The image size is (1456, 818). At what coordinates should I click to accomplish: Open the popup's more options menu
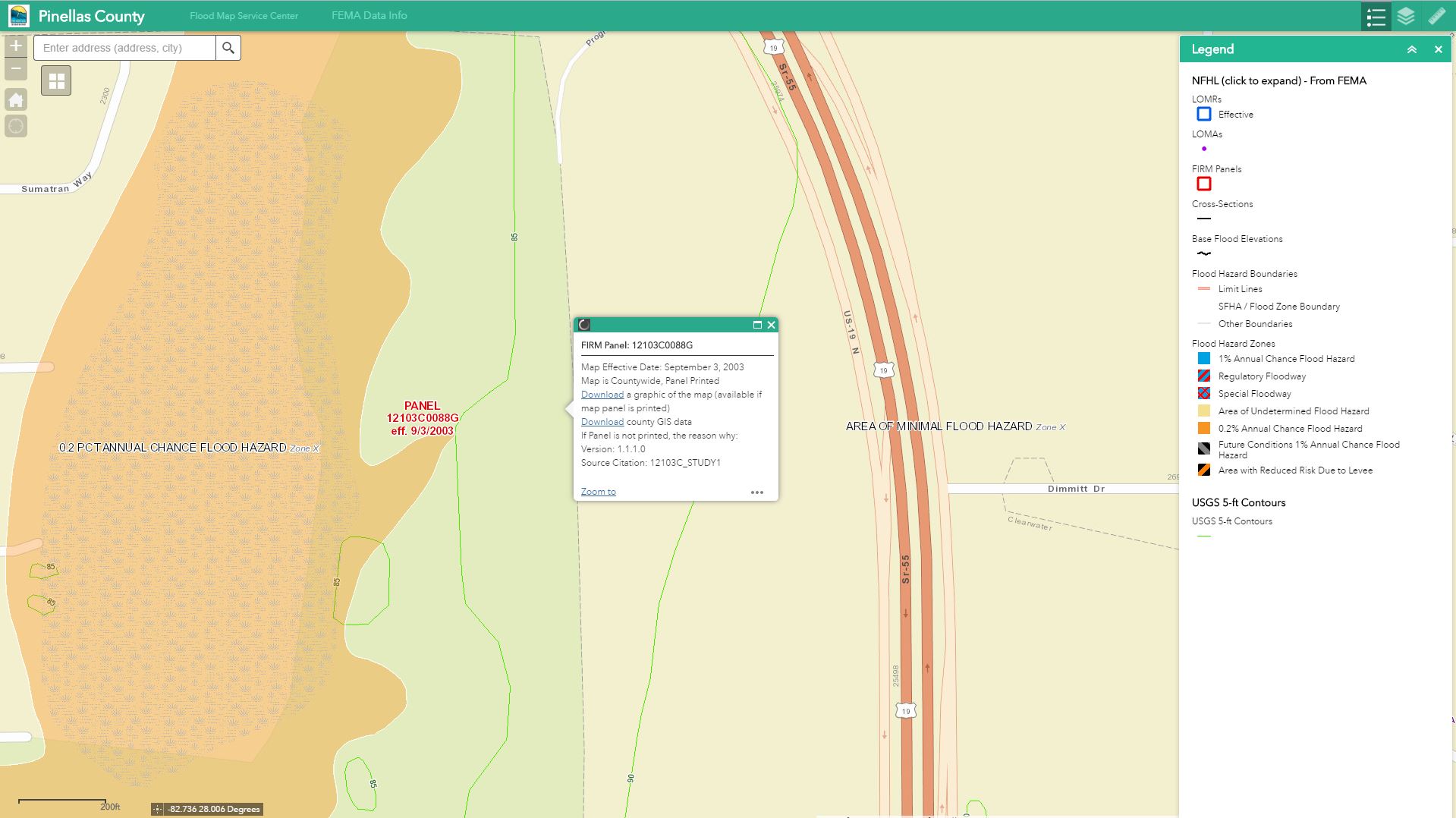click(x=756, y=492)
